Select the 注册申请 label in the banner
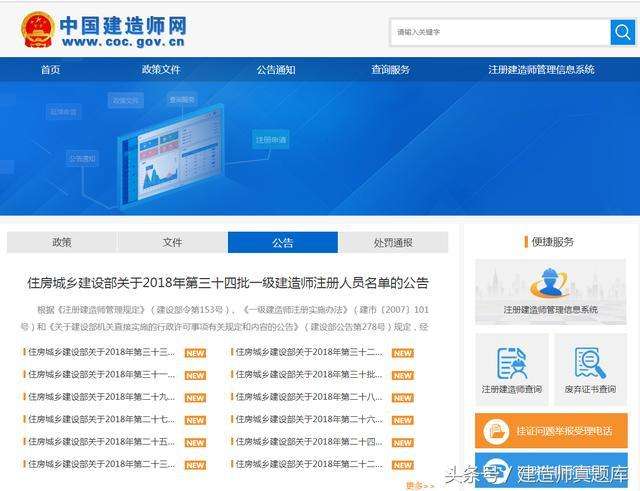Image resolution: width=640 pixels, height=491 pixels. (270, 140)
